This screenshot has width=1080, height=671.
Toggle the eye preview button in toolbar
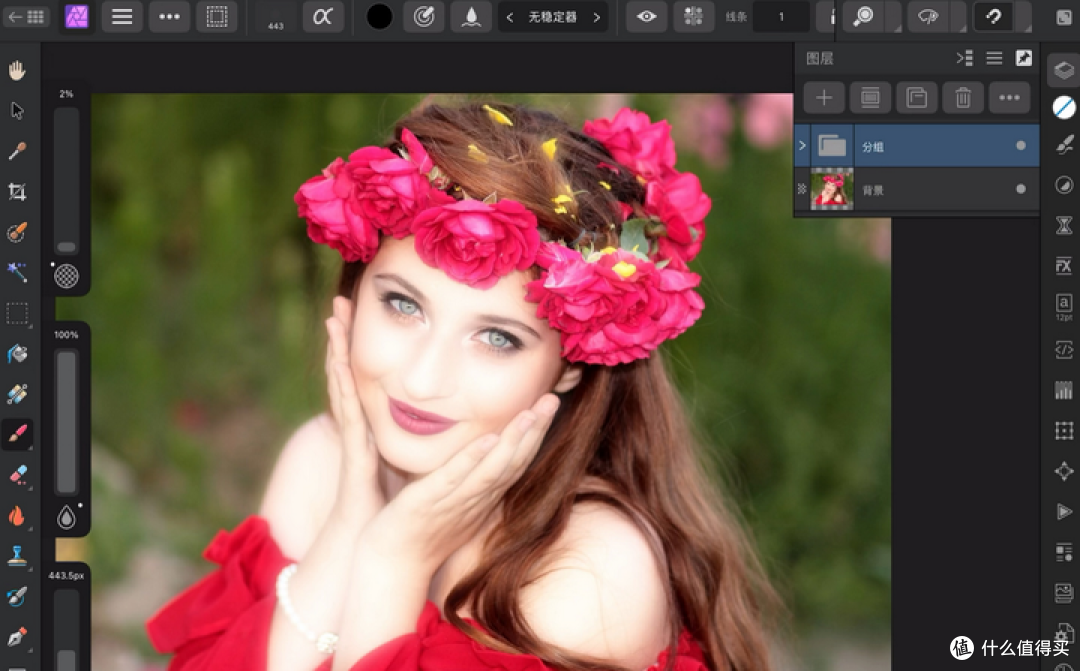646,17
